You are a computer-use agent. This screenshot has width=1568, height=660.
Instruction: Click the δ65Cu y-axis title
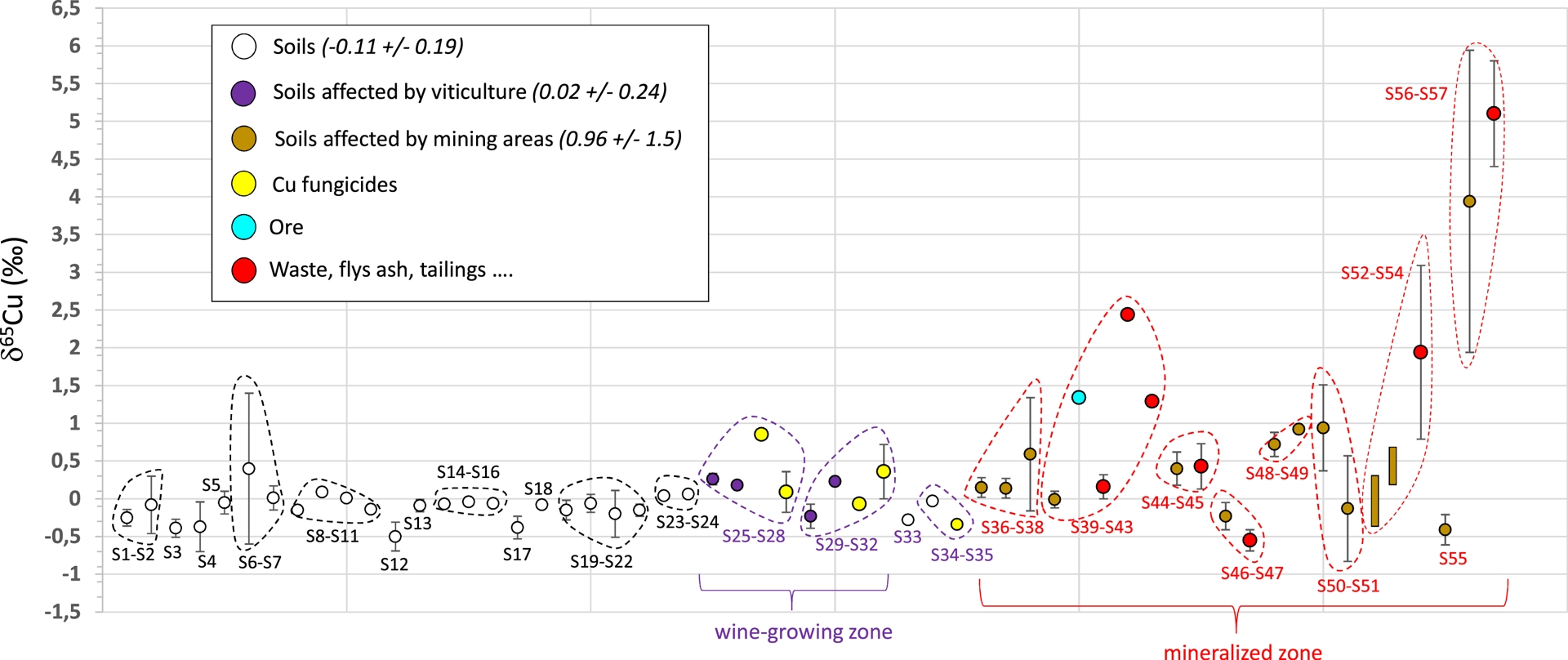coord(15,299)
